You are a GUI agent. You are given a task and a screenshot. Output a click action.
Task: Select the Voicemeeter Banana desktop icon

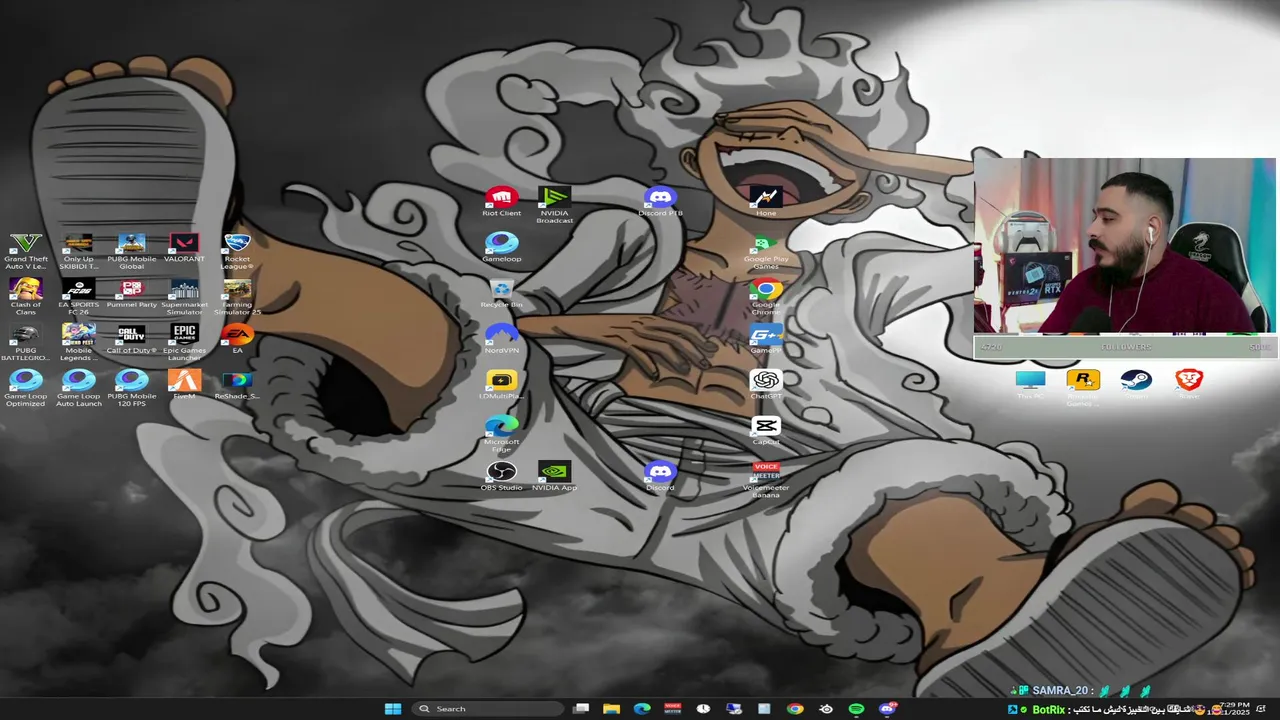point(766,480)
